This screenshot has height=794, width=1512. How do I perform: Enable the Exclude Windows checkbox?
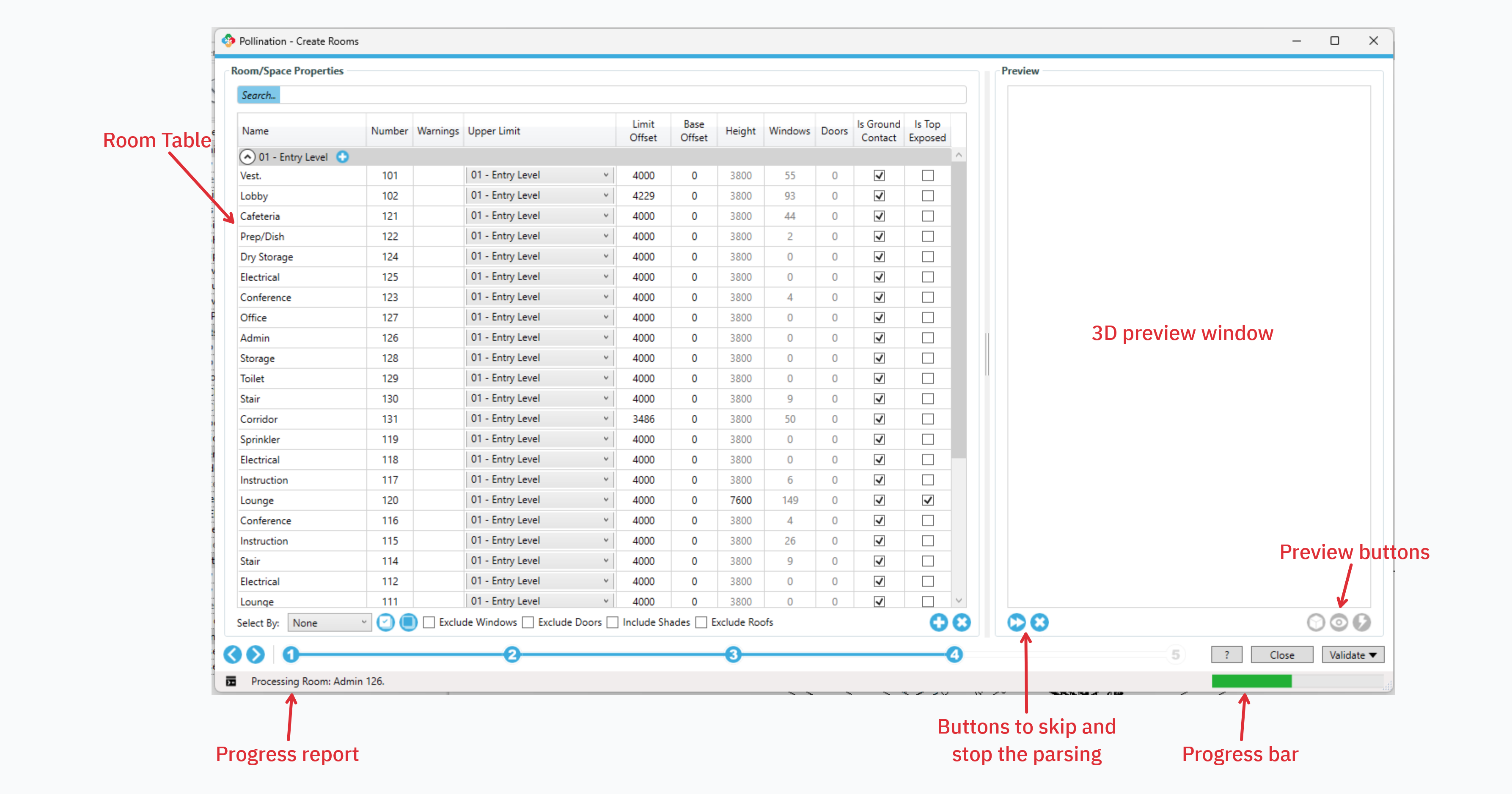point(430,622)
